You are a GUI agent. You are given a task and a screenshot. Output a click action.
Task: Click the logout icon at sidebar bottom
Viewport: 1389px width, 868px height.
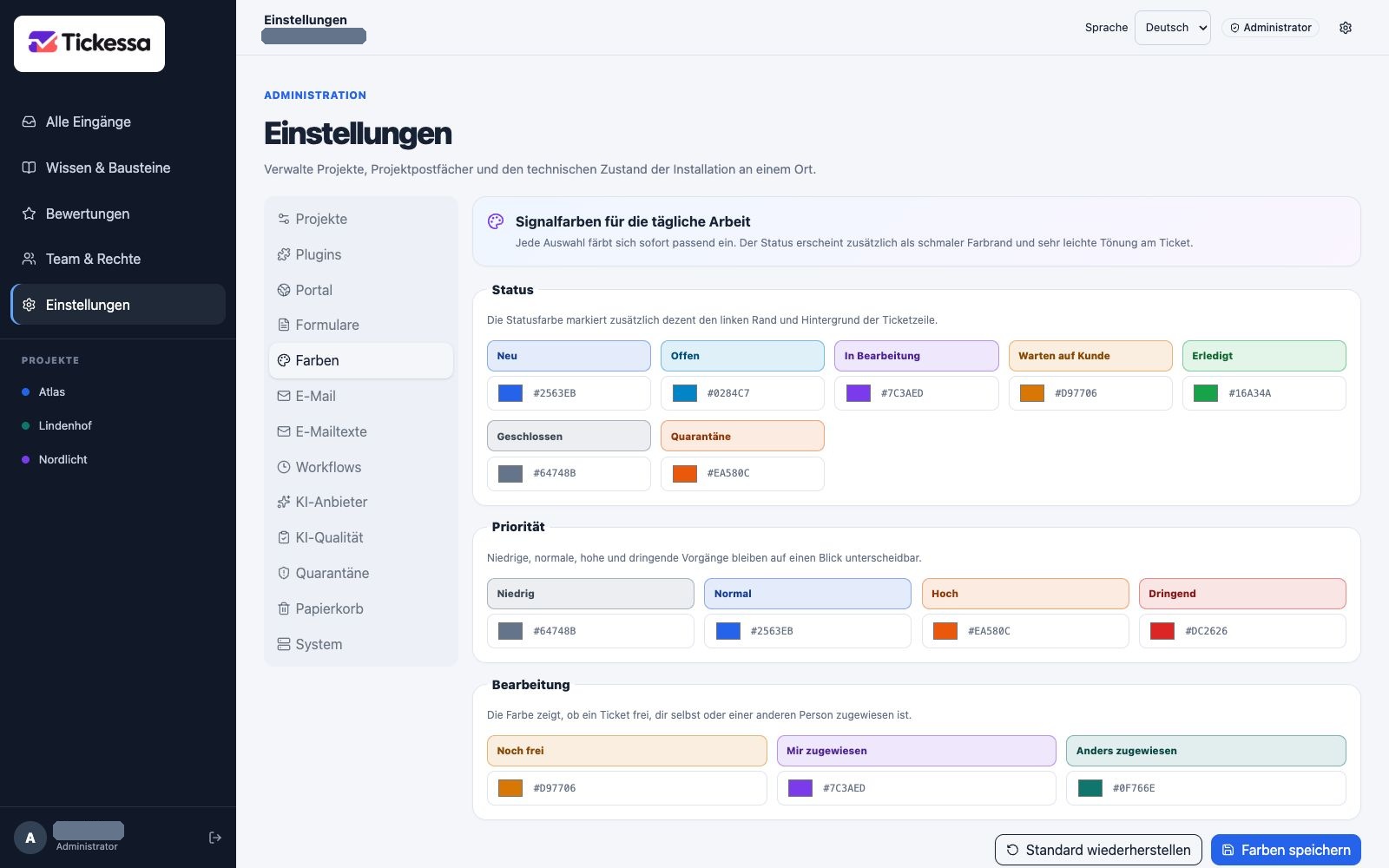click(x=215, y=838)
